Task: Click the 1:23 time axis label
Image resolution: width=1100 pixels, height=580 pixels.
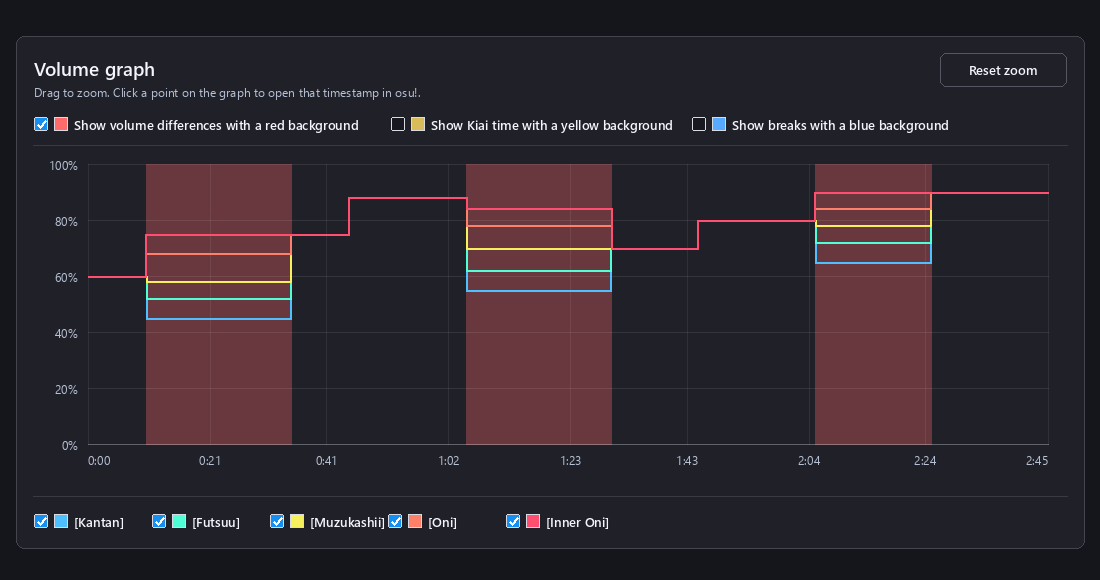Action: [570, 461]
